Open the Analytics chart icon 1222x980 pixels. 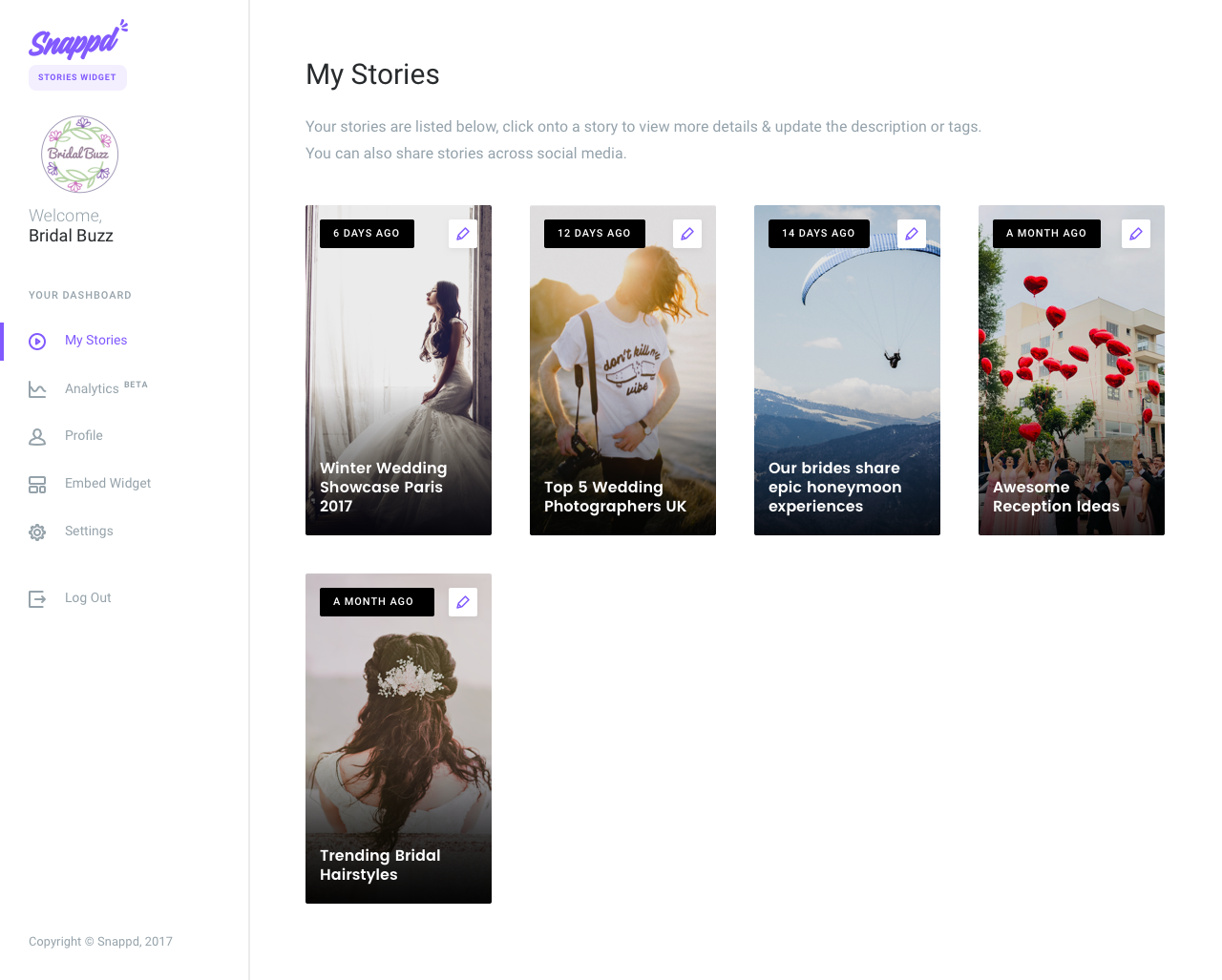click(36, 389)
